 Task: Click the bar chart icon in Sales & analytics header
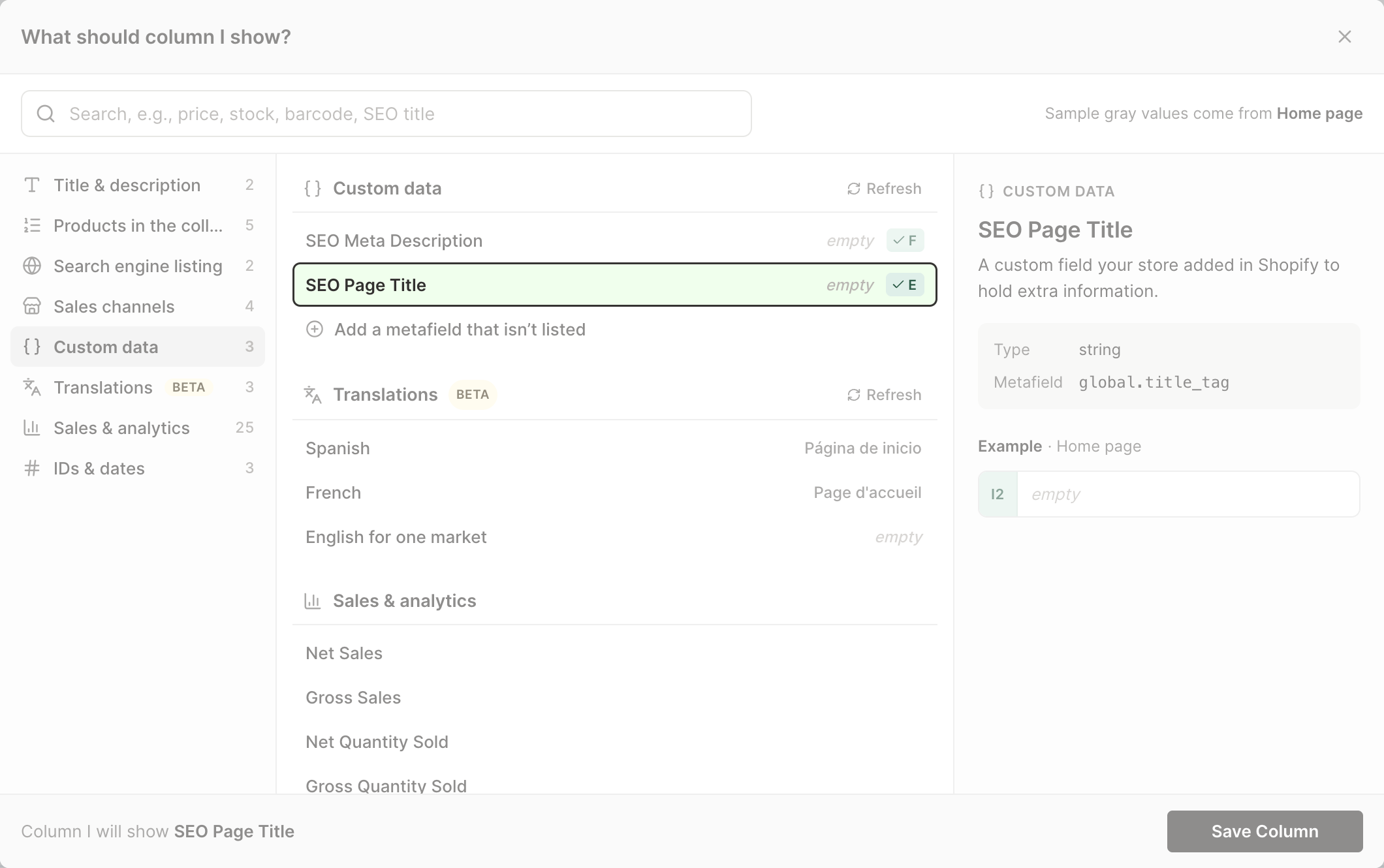tap(313, 601)
